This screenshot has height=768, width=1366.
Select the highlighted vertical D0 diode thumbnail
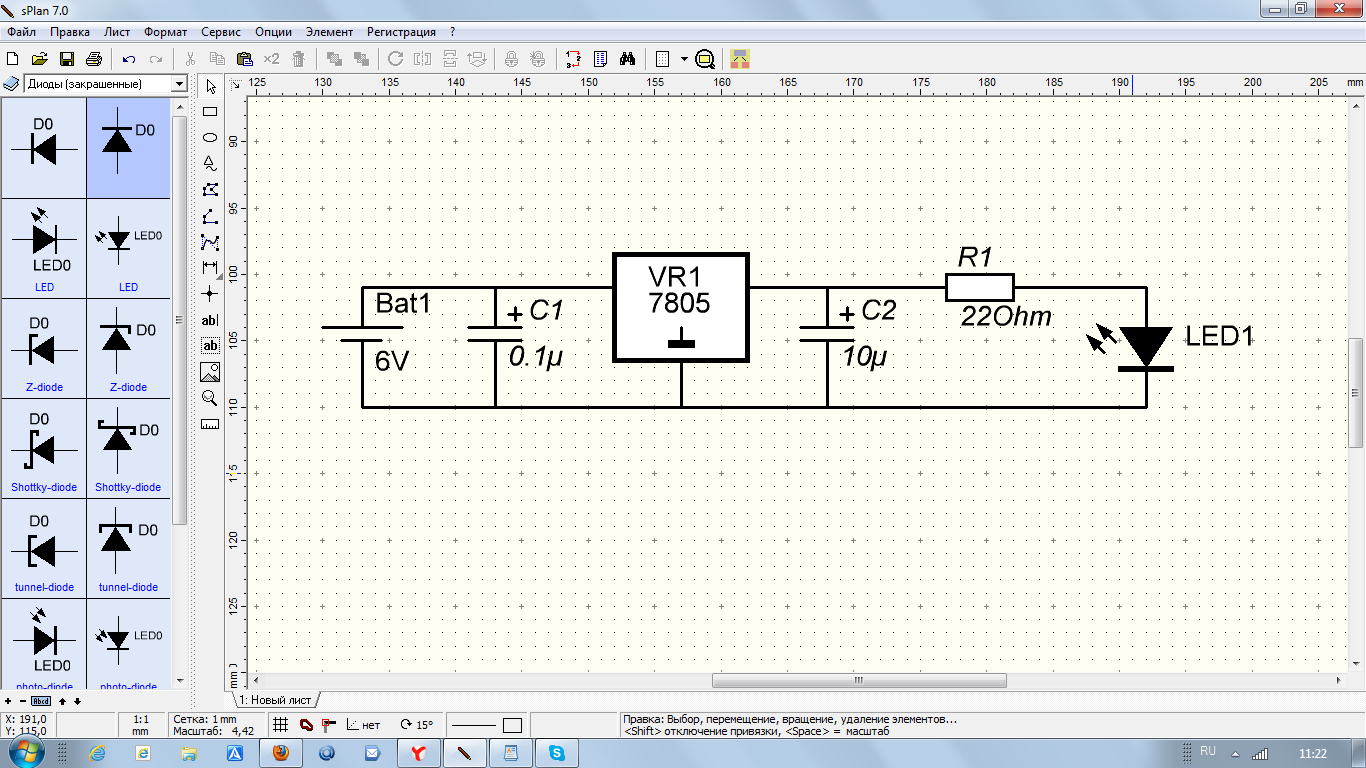[128, 148]
